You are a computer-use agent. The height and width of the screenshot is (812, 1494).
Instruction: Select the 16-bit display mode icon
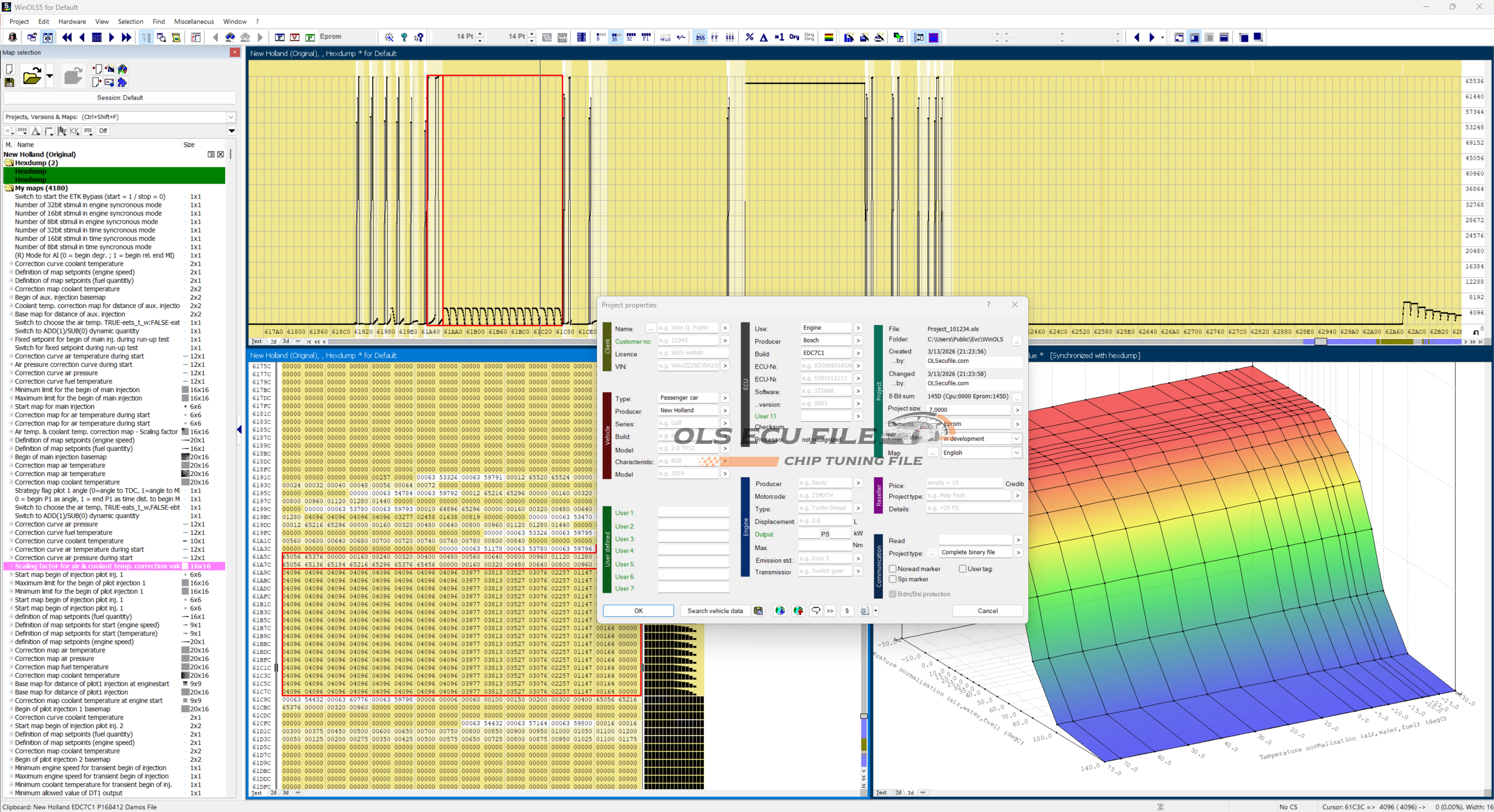(x=615, y=37)
